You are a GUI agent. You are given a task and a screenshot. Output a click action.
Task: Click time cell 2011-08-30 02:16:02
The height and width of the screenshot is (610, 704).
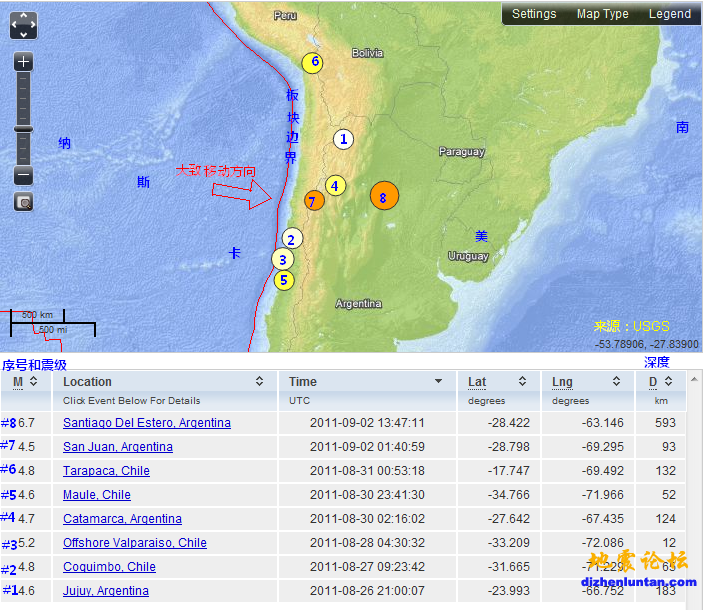click(x=367, y=518)
